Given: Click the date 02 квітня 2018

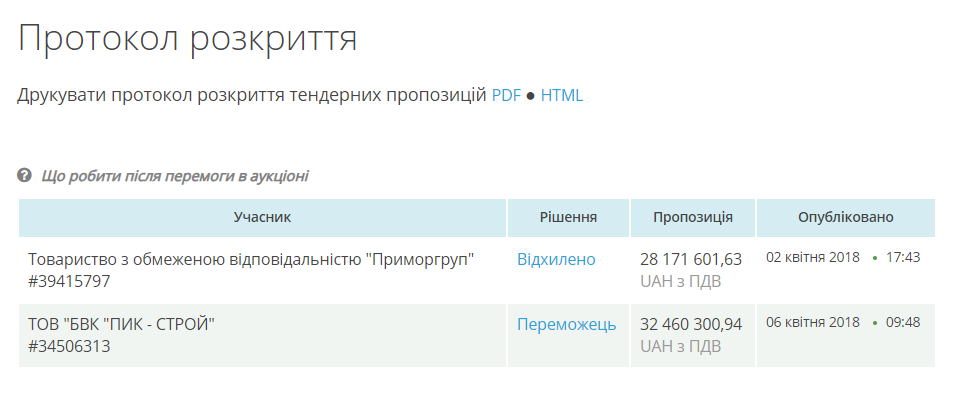Looking at the screenshot, I should 812,257.
